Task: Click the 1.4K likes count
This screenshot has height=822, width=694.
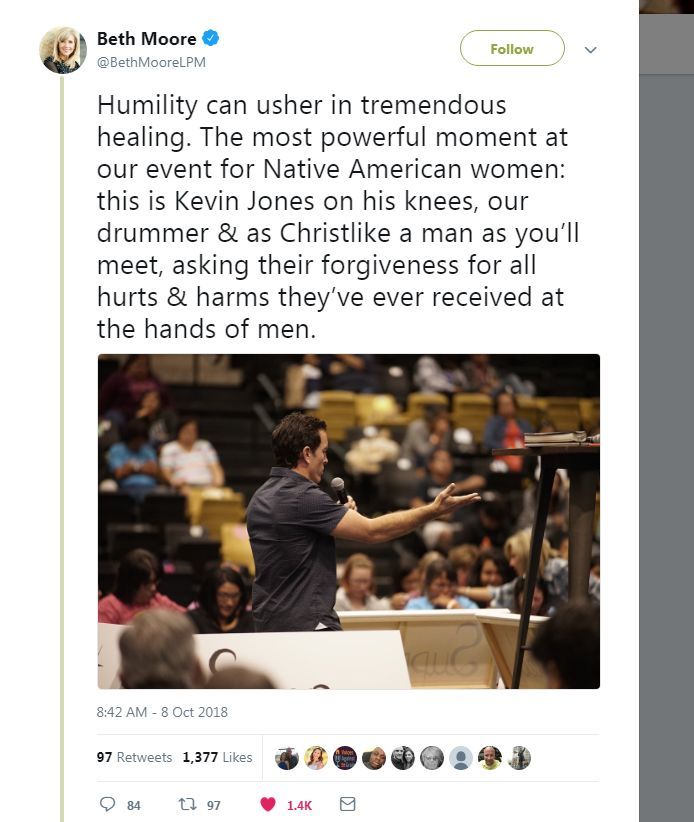Action: (299, 805)
